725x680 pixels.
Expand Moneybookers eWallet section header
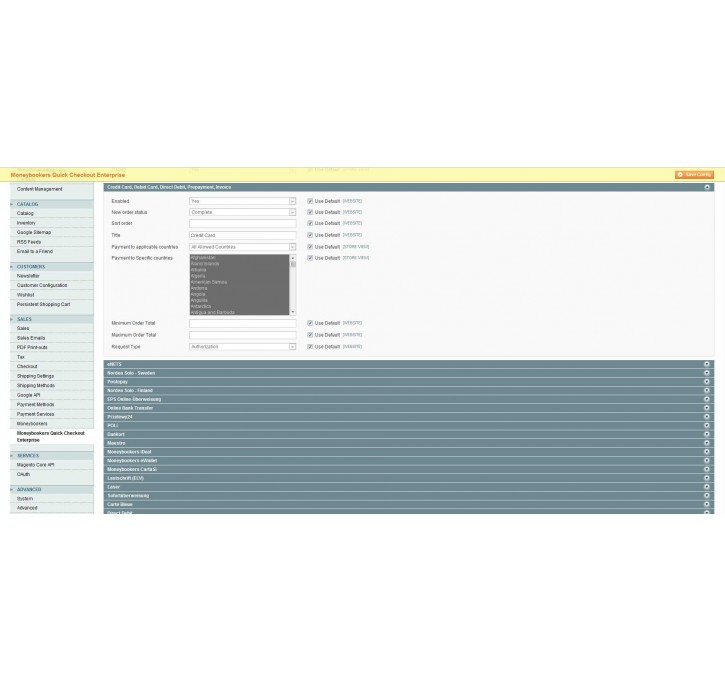[408, 461]
